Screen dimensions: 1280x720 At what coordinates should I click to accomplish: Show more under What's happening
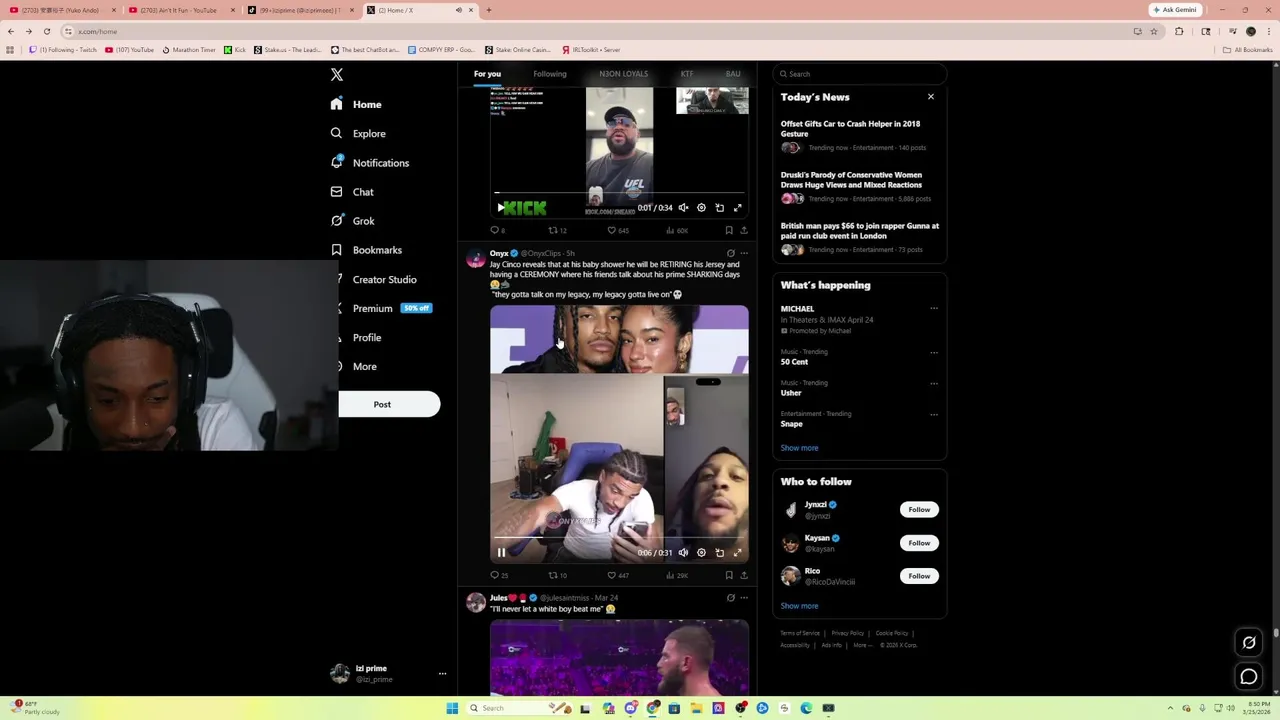coord(799,448)
